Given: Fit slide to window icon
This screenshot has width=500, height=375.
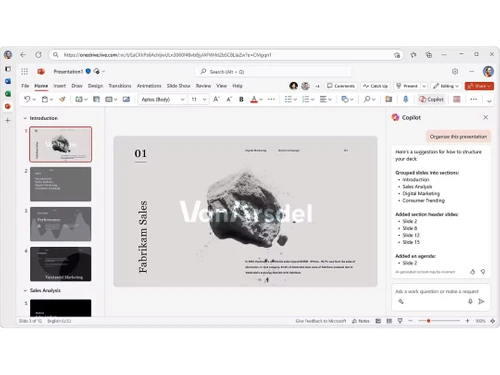Looking at the screenshot, I should click(492, 321).
